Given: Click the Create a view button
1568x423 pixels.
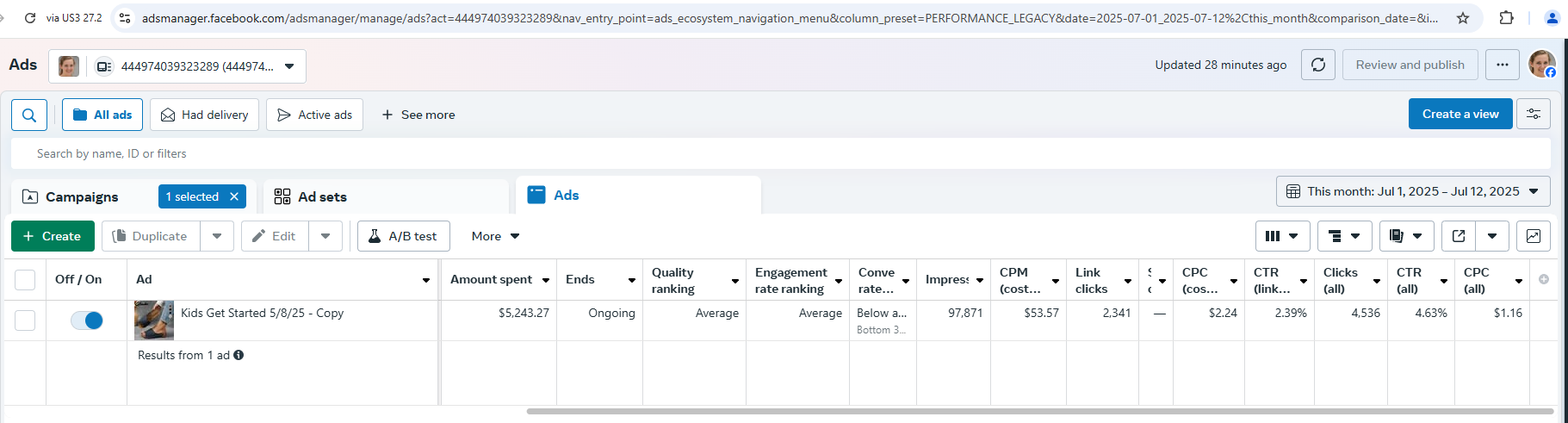Looking at the screenshot, I should point(1460,114).
